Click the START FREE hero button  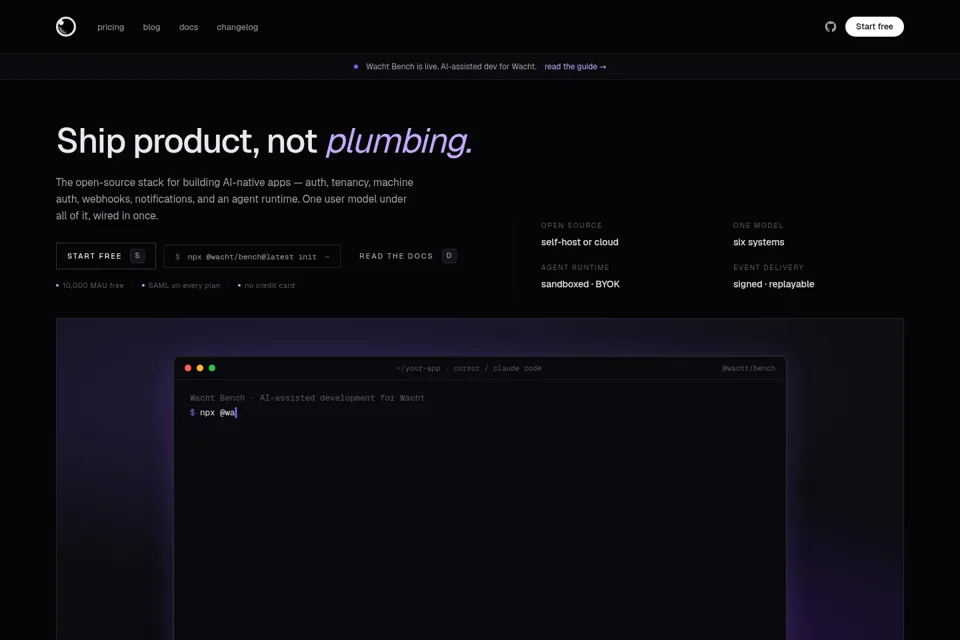point(106,256)
